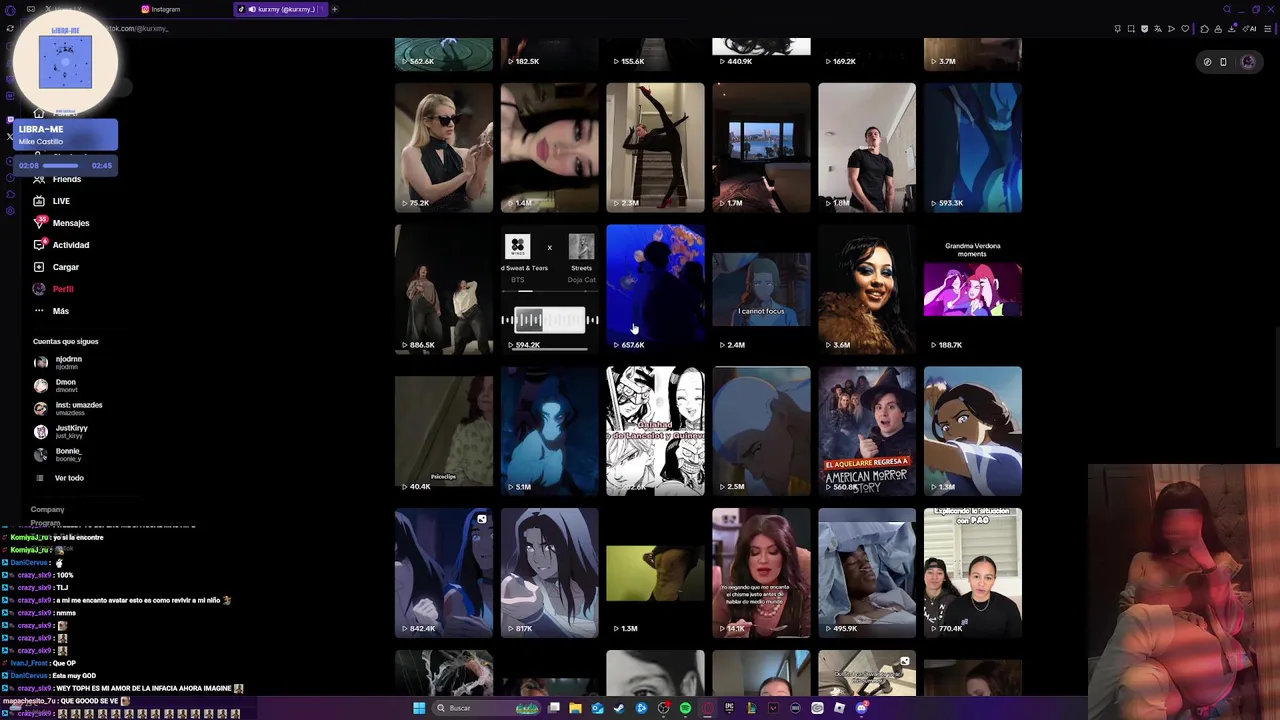This screenshot has width=1280, height=720.
Task: Open Outlook from the taskbar
Action: pos(597,708)
